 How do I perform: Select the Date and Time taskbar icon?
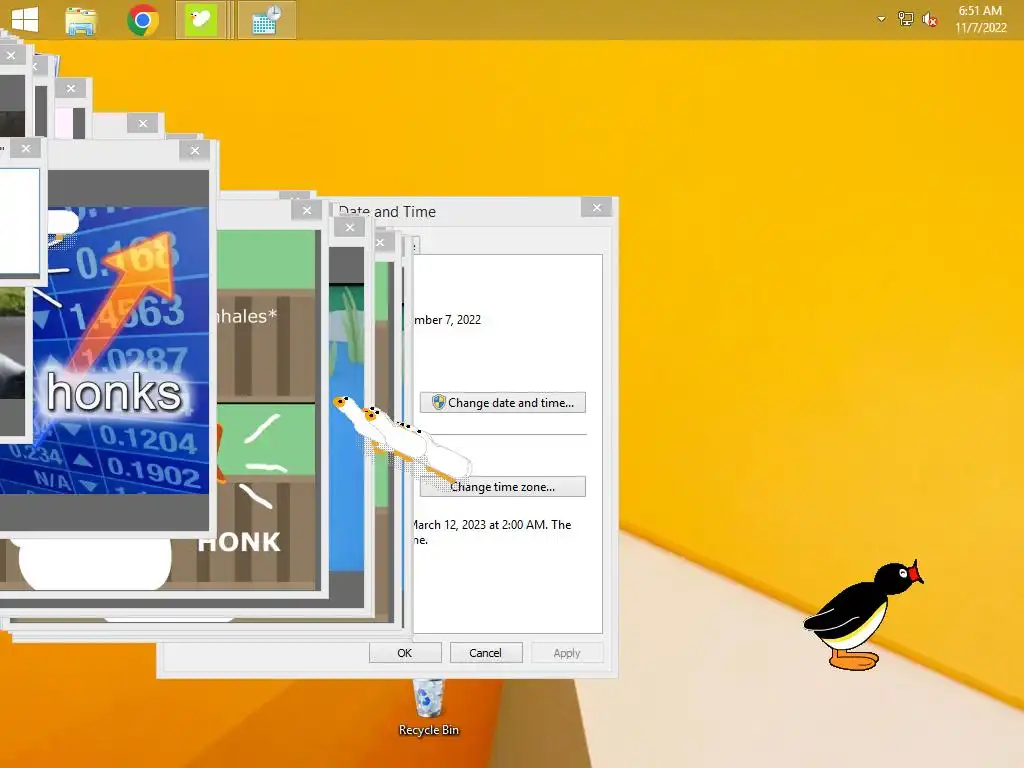(266, 20)
